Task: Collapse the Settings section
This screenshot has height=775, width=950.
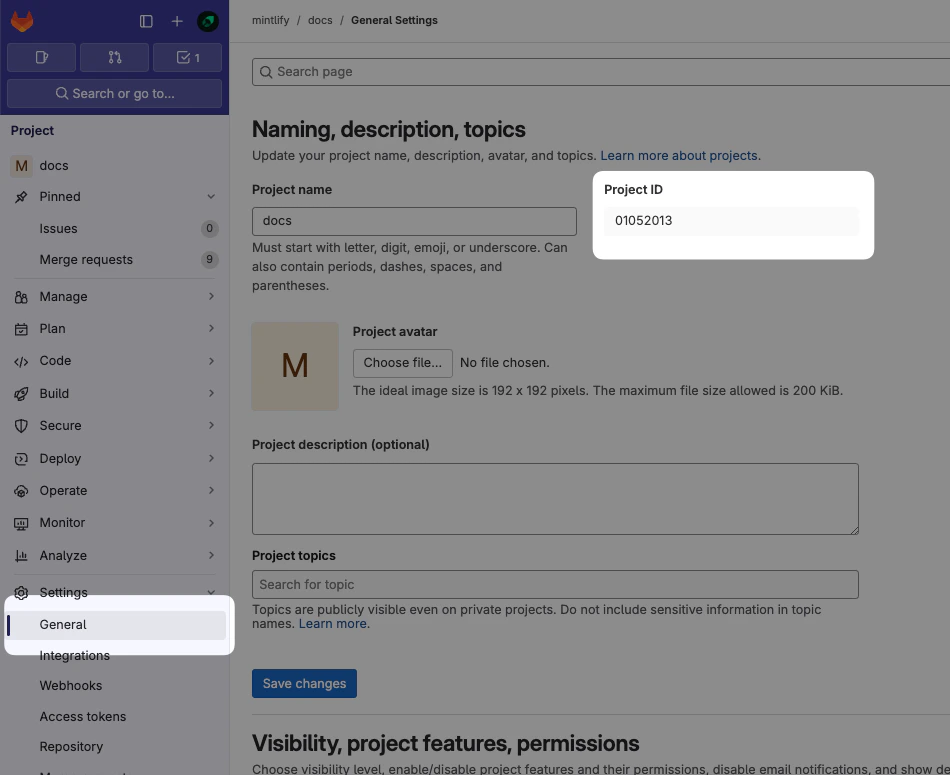Action: point(63,592)
